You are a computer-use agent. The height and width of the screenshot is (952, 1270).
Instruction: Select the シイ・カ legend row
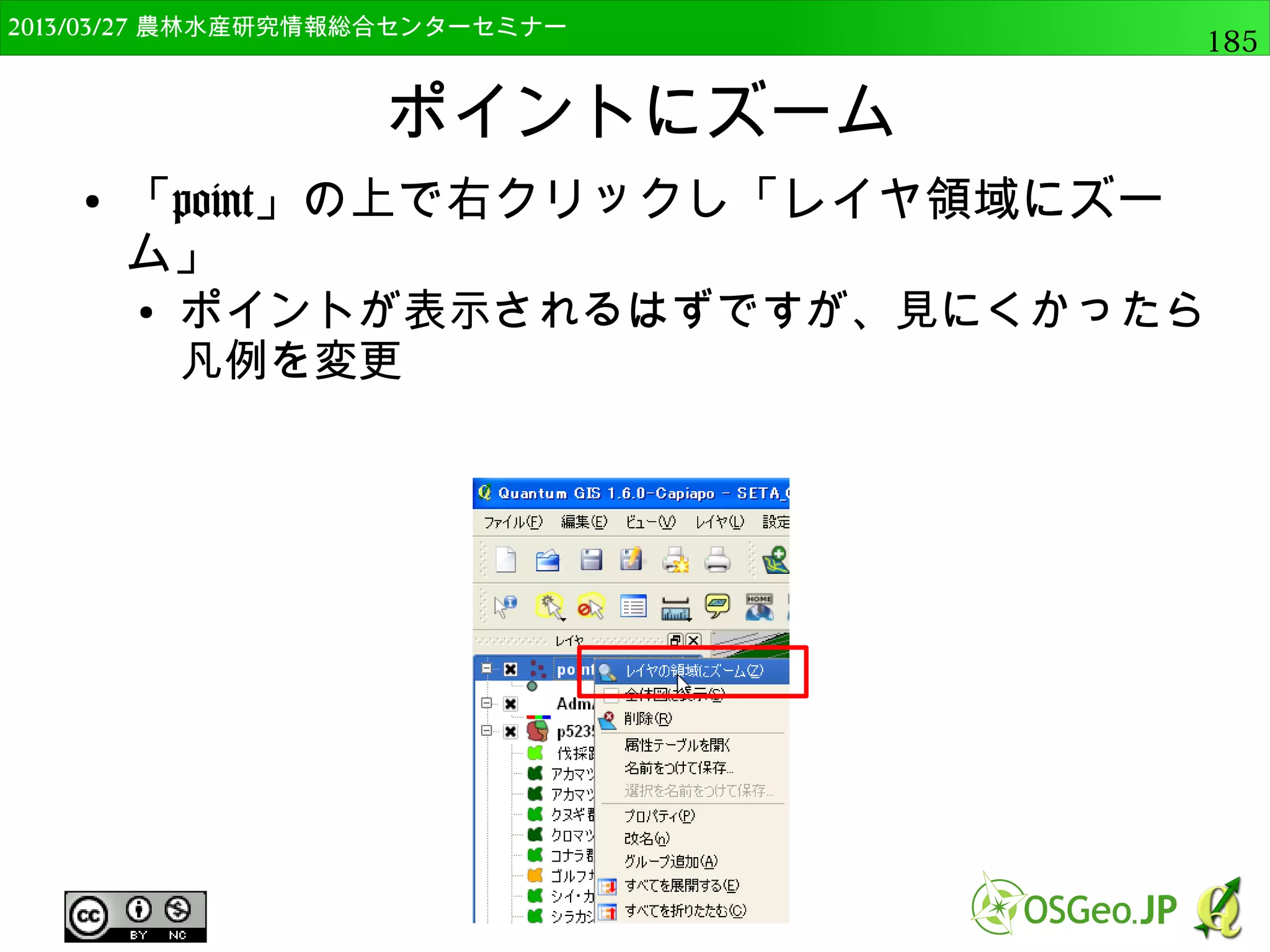pos(561,896)
